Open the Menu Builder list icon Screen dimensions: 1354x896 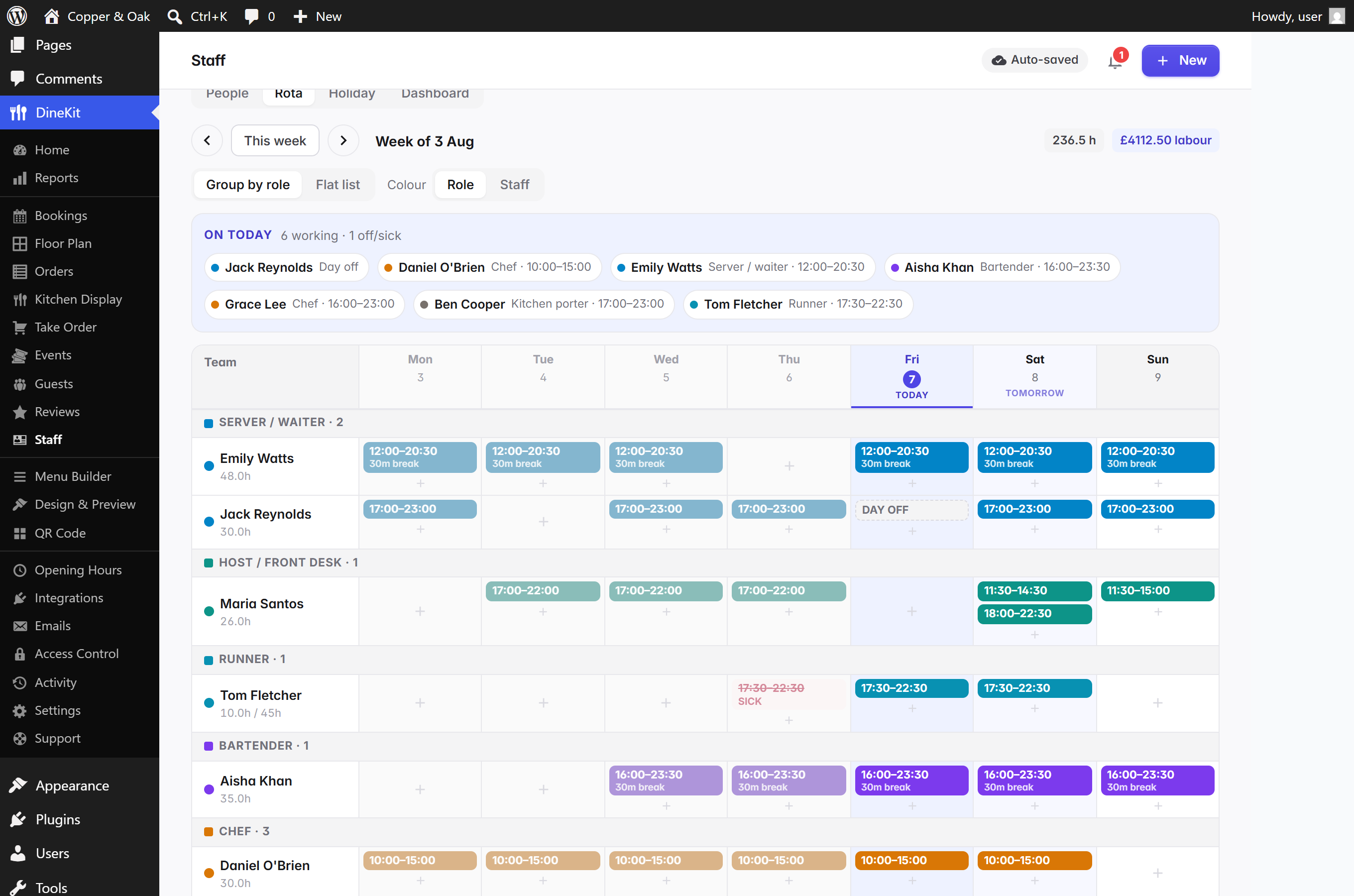coord(20,476)
